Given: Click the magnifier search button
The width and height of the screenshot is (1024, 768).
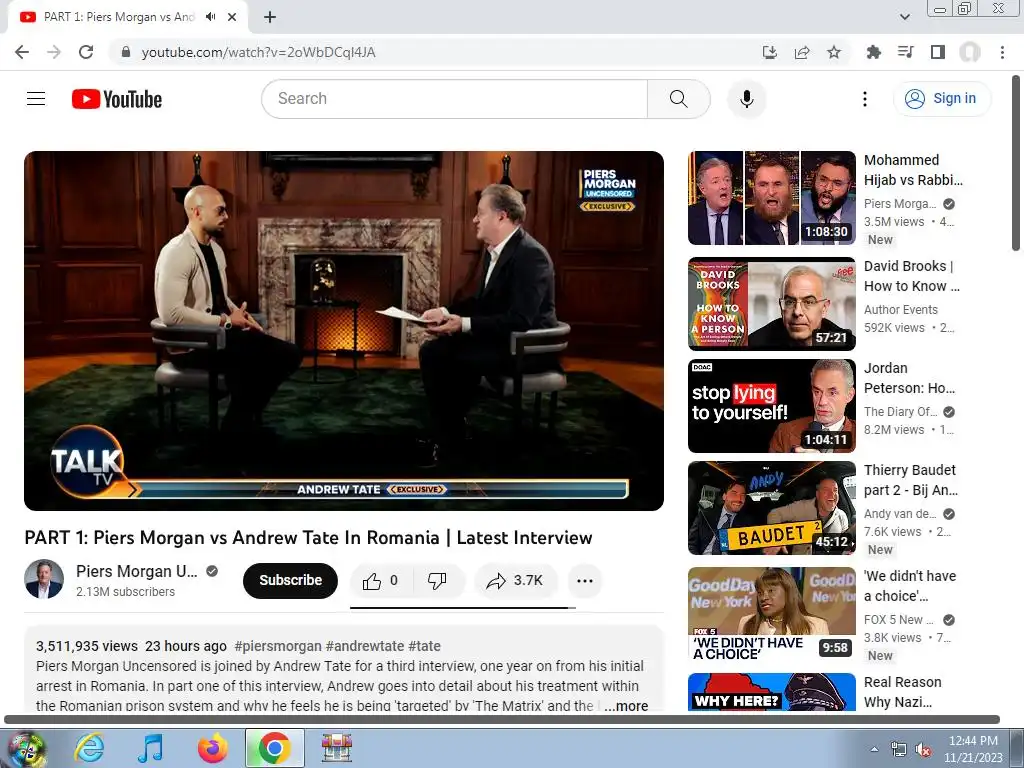Looking at the screenshot, I should tap(679, 99).
